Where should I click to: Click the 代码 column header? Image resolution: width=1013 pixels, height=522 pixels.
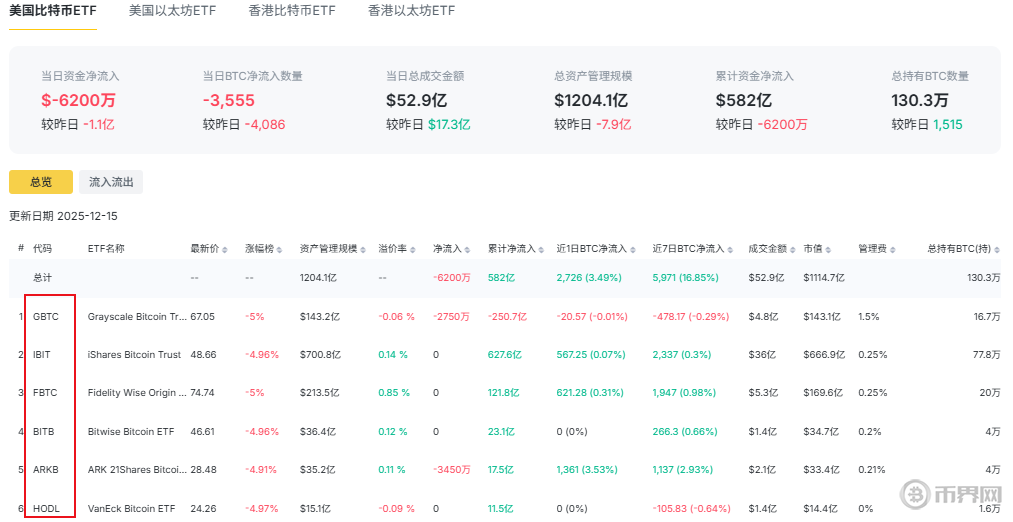coord(43,249)
